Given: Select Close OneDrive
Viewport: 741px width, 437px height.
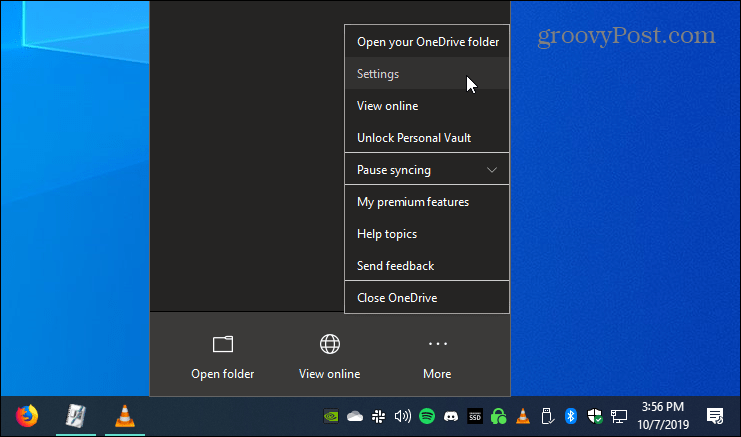Looking at the screenshot, I should 427,298.
